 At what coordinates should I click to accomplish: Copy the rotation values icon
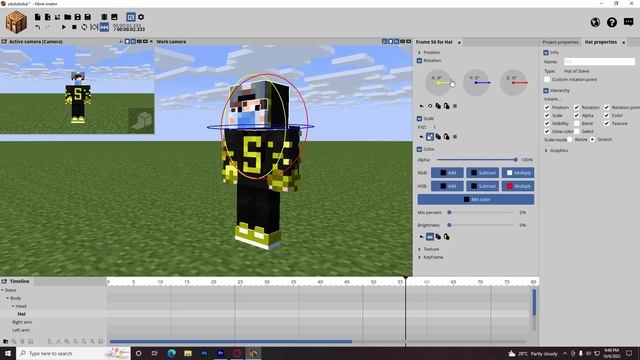438,106
